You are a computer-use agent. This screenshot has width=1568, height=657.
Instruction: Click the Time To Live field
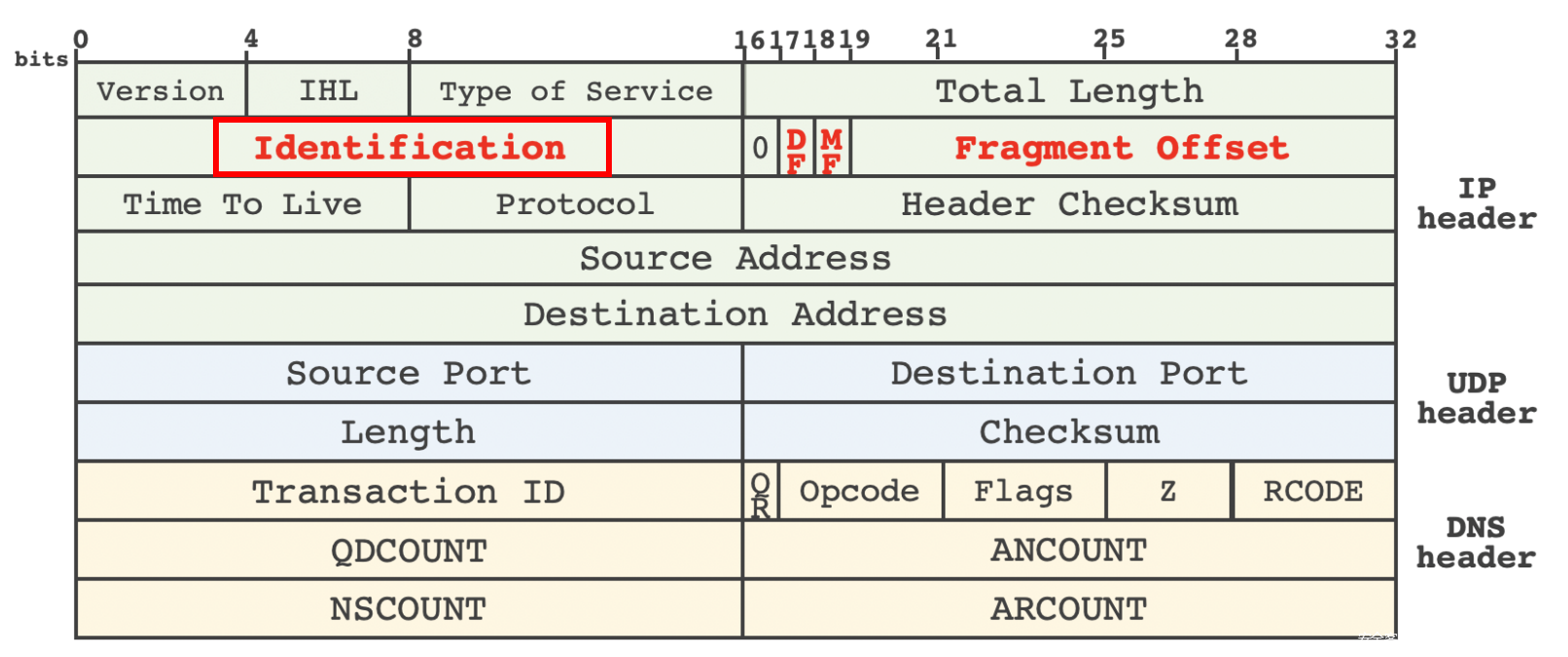point(242,204)
